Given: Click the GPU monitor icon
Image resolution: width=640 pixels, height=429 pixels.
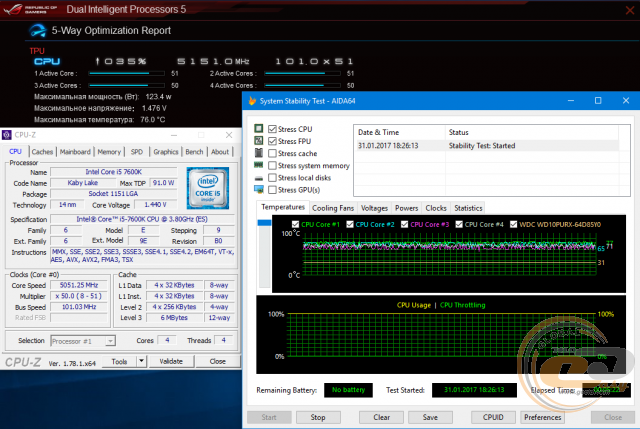Looking at the screenshot, I should (259, 189).
